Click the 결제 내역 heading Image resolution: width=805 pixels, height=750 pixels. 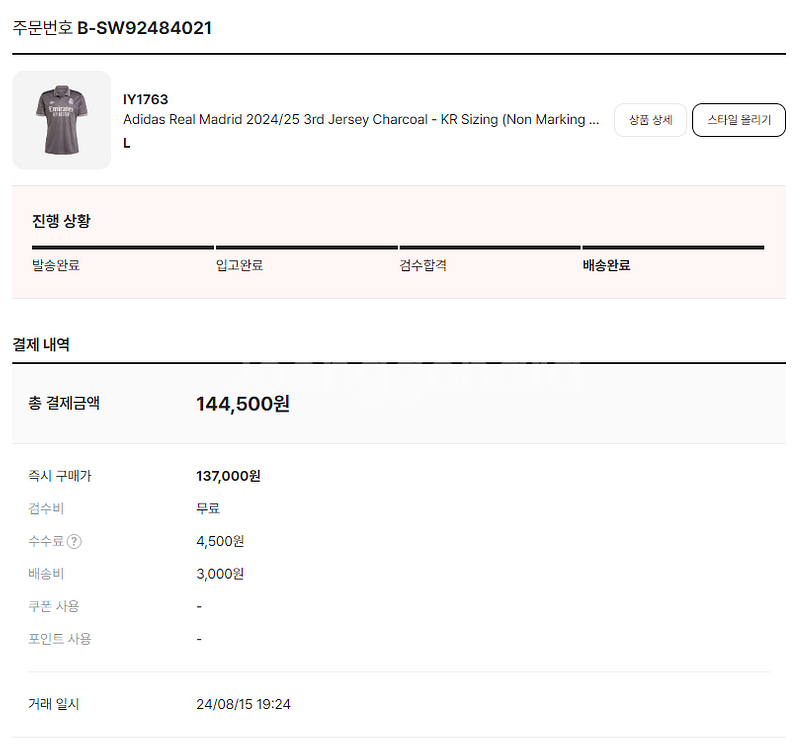click(41, 344)
